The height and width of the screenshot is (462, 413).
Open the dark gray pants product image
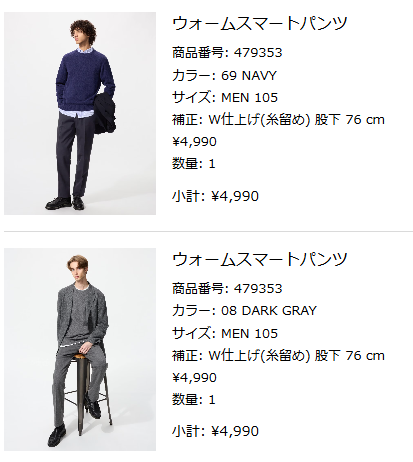click(x=80, y=349)
